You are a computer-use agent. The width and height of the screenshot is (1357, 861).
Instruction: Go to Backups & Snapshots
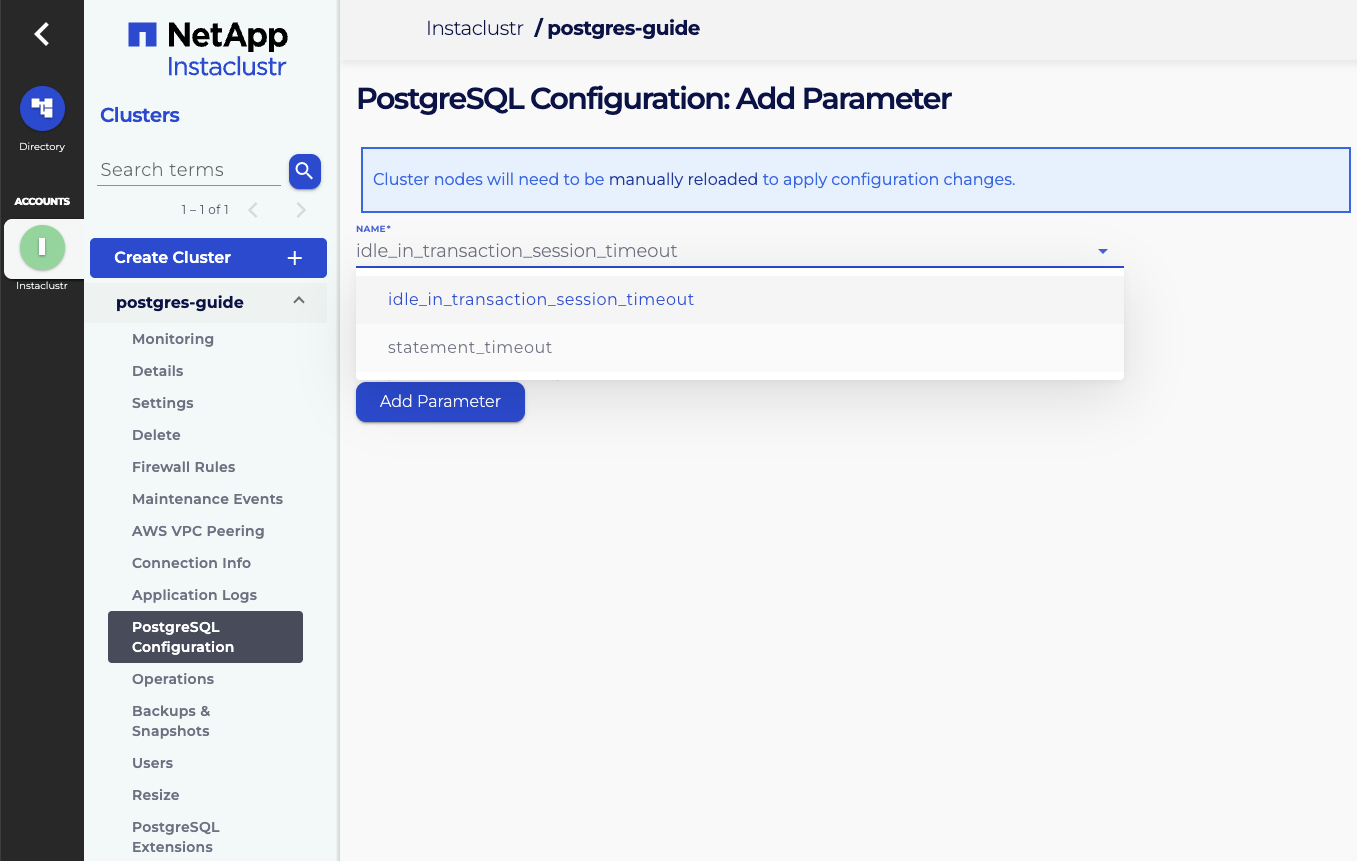pos(171,721)
